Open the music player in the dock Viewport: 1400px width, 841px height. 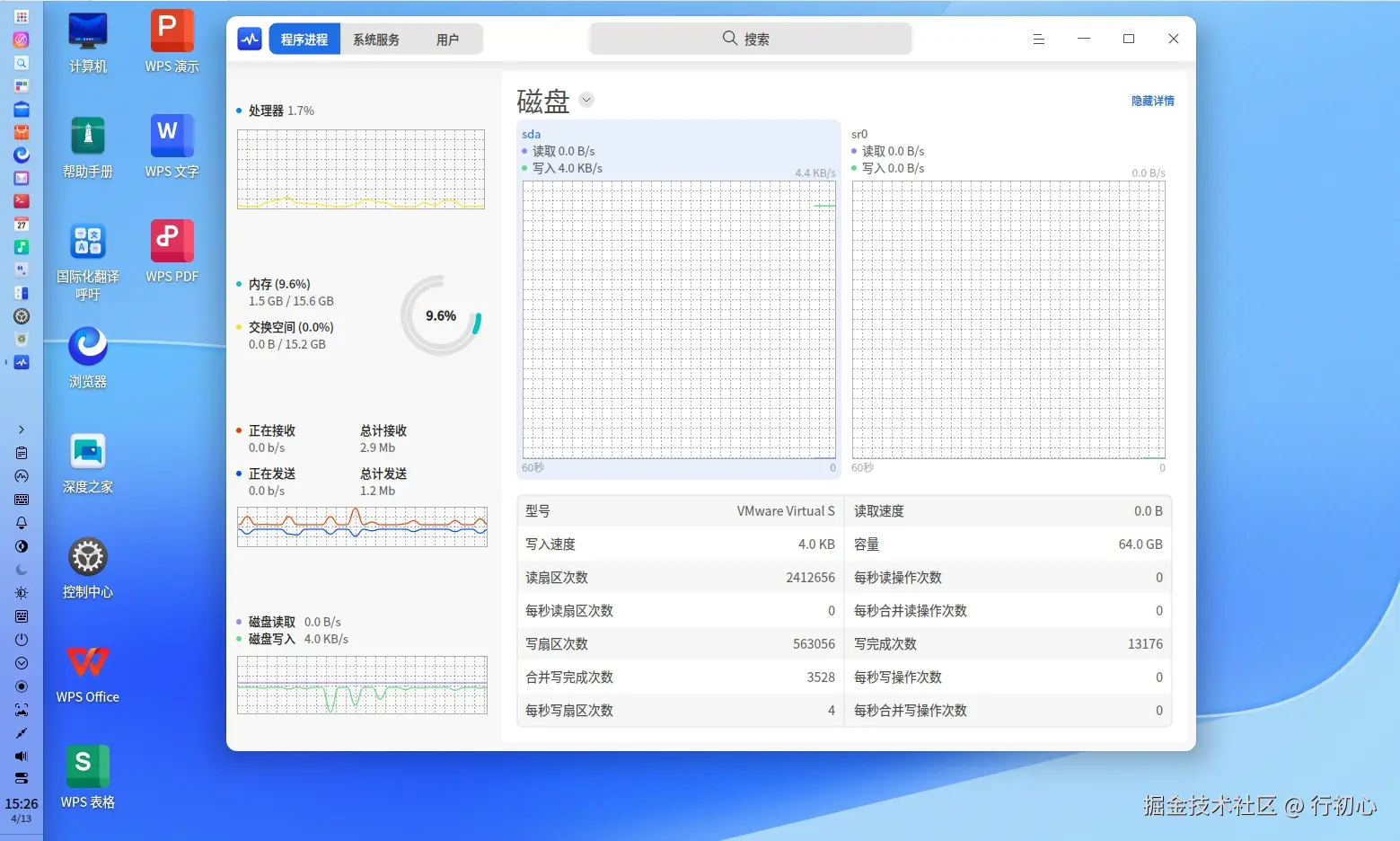(22, 247)
